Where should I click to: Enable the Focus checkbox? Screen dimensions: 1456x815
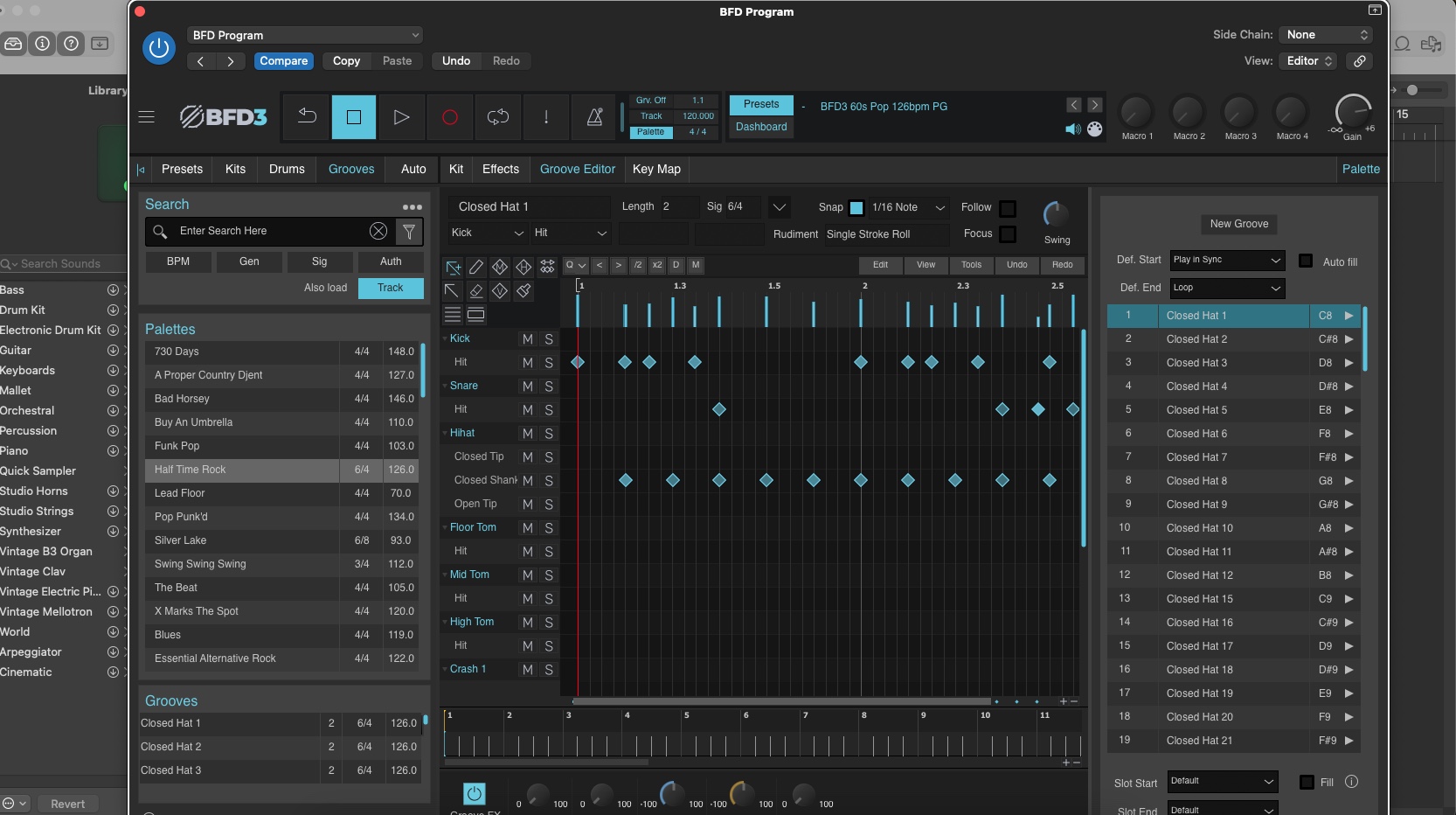(x=1008, y=234)
